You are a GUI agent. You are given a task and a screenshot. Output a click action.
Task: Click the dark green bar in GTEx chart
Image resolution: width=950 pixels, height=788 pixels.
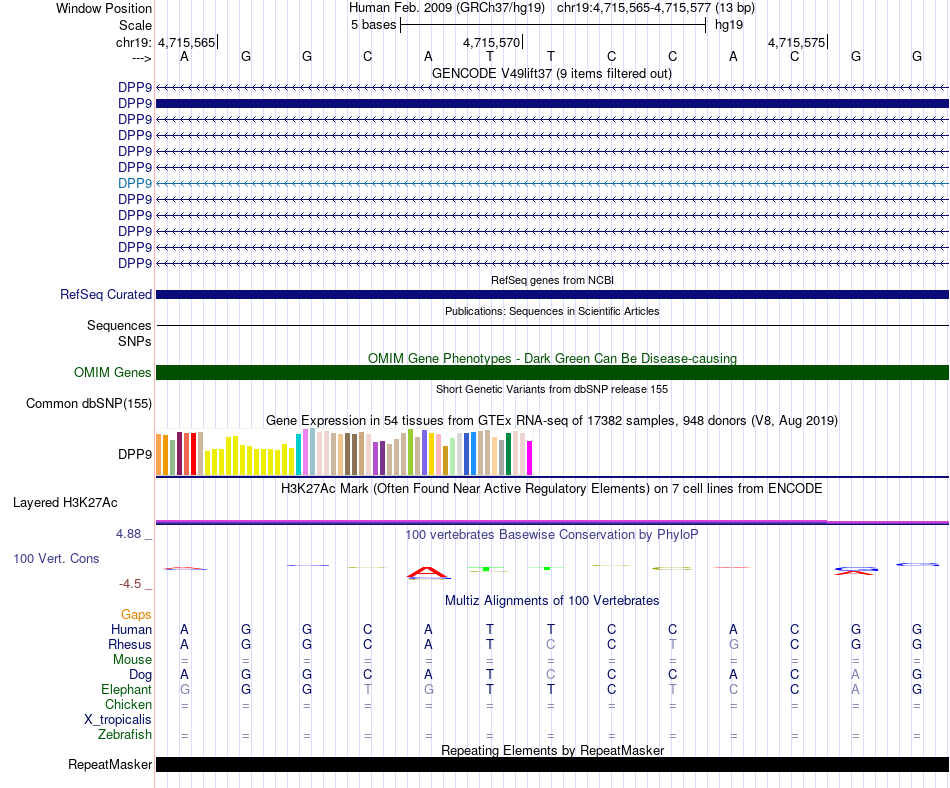click(508, 454)
